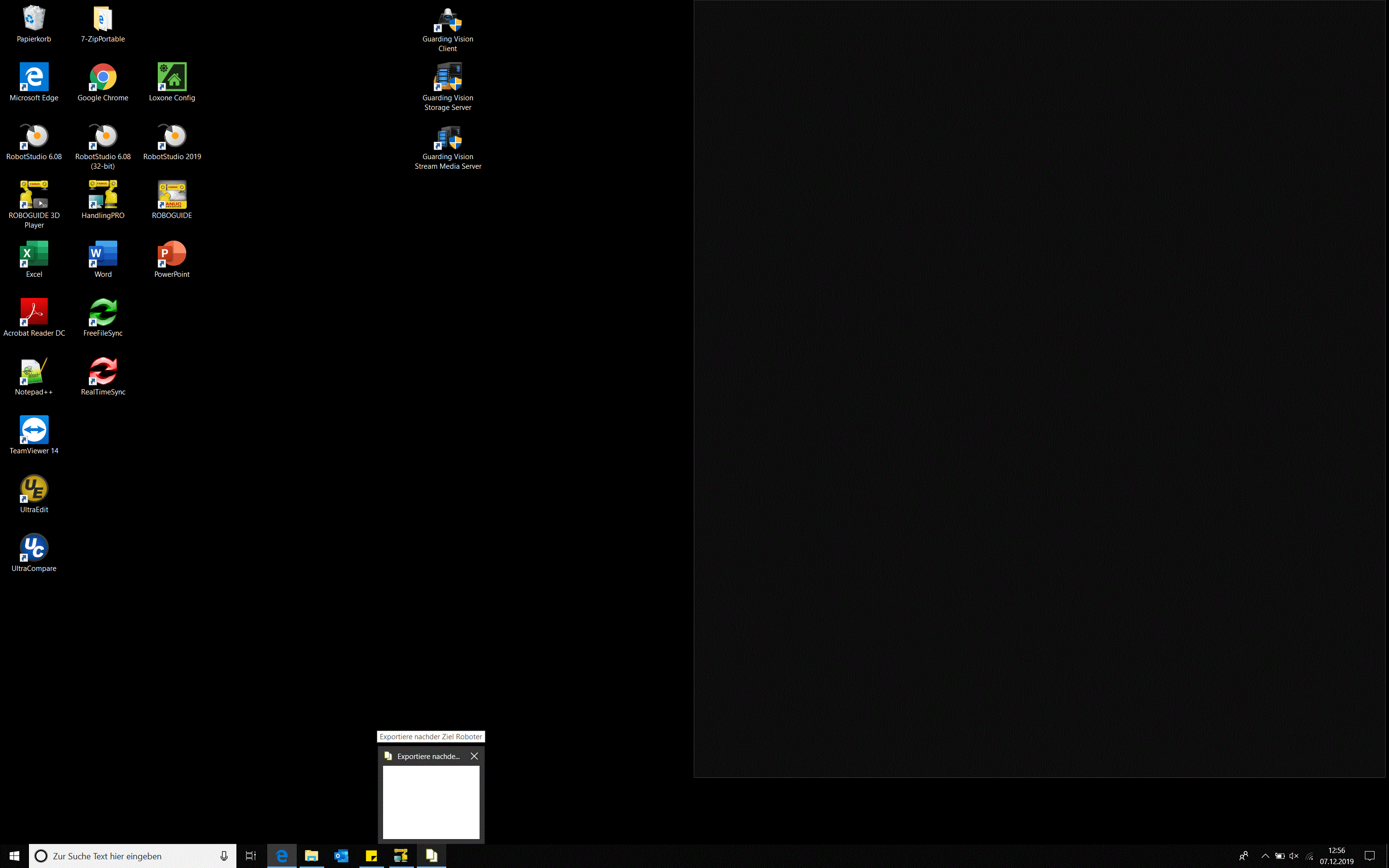Screen dimensions: 1389x868
Task: Select RobotStudio 2019 shortcut
Action: pos(172,142)
